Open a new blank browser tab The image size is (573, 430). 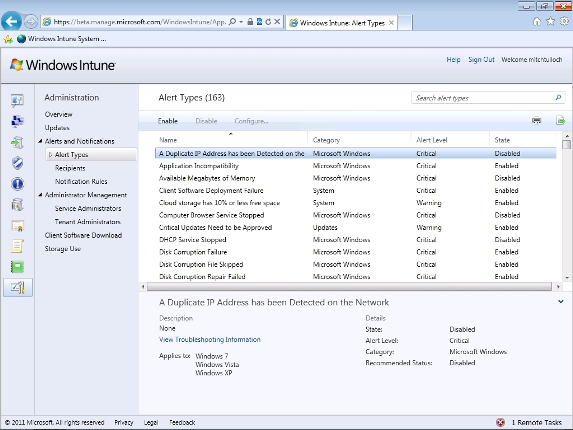[405, 23]
